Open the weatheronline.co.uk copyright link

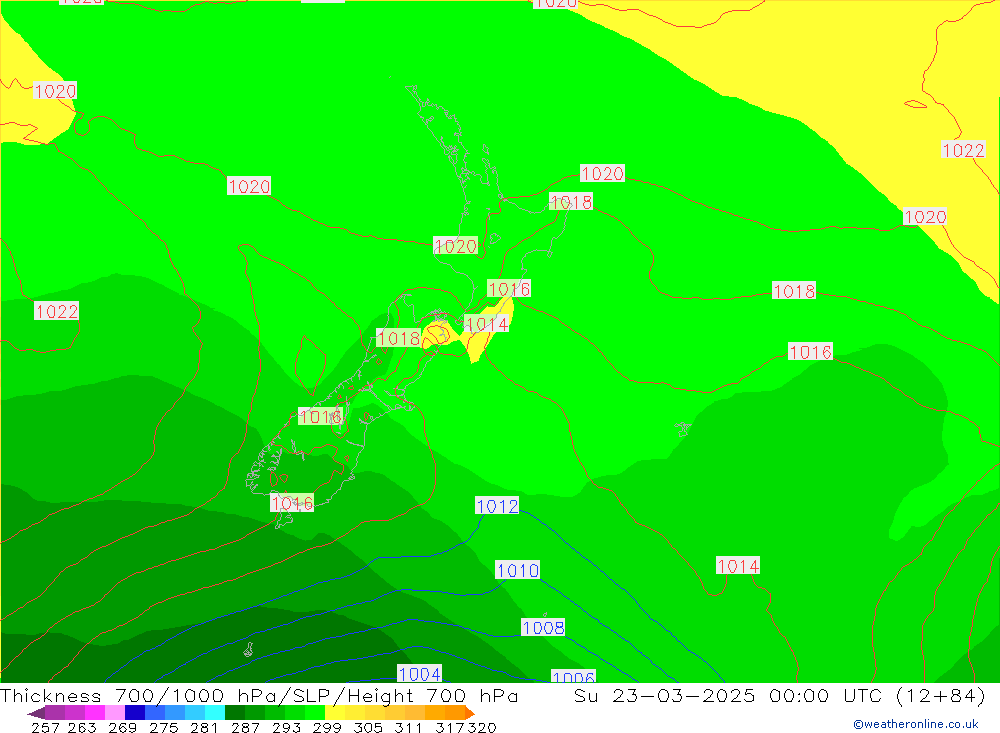(915, 724)
